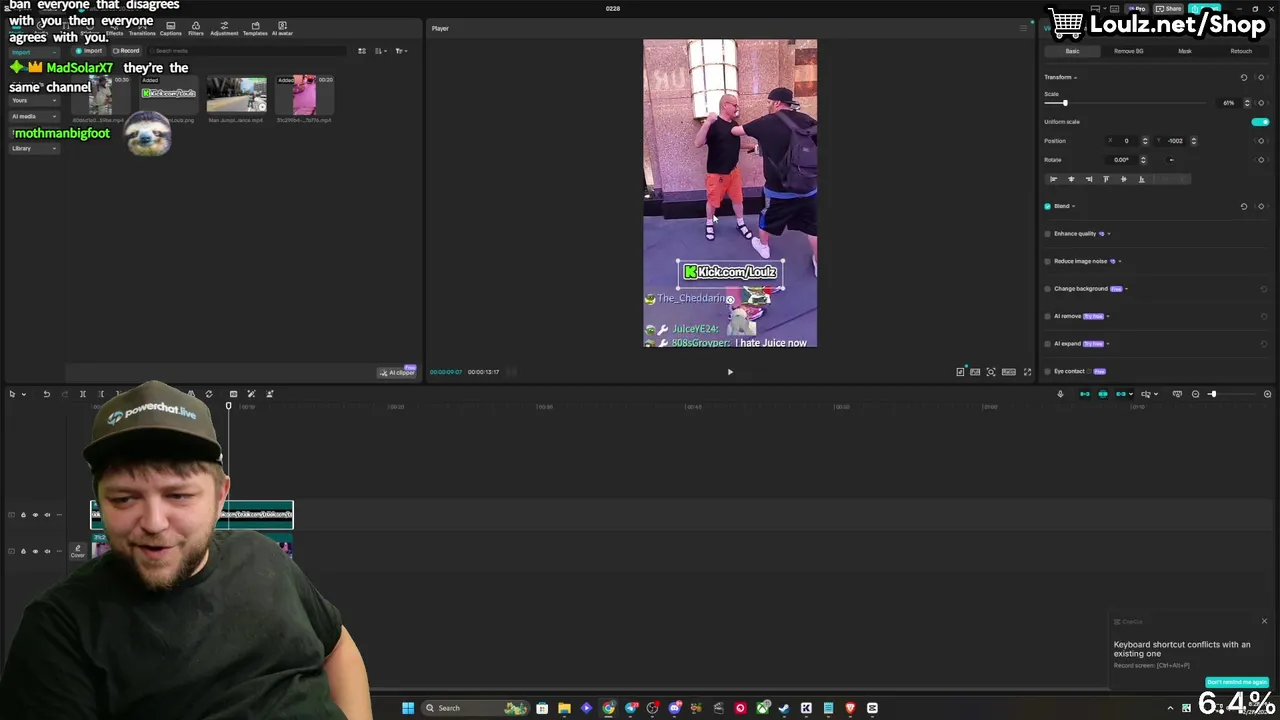The width and height of the screenshot is (1280, 720).
Task: Toggle main track magnet snapping
Action: 1085,394
